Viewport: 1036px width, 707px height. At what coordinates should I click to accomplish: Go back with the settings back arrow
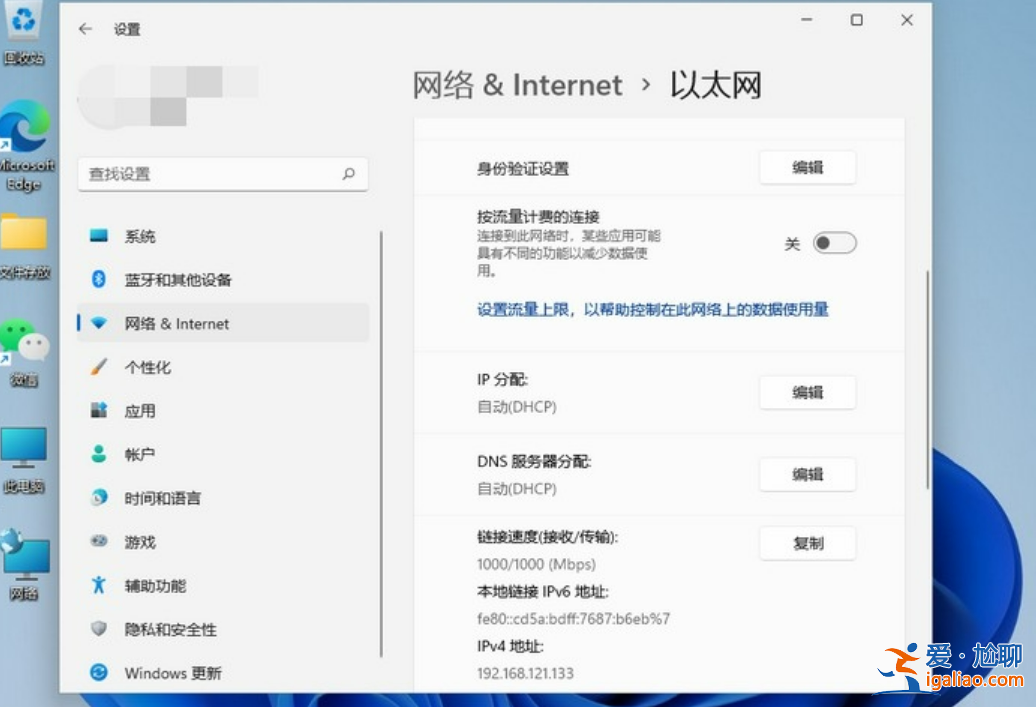tap(85, 30)
